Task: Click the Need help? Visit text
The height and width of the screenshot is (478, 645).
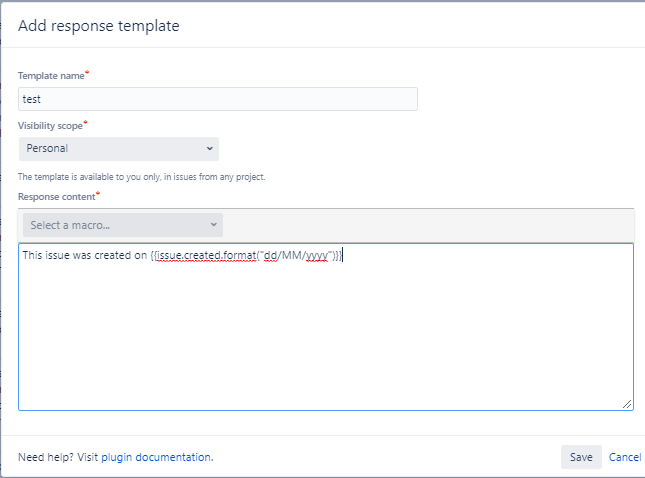Action: tap(58, 457)
